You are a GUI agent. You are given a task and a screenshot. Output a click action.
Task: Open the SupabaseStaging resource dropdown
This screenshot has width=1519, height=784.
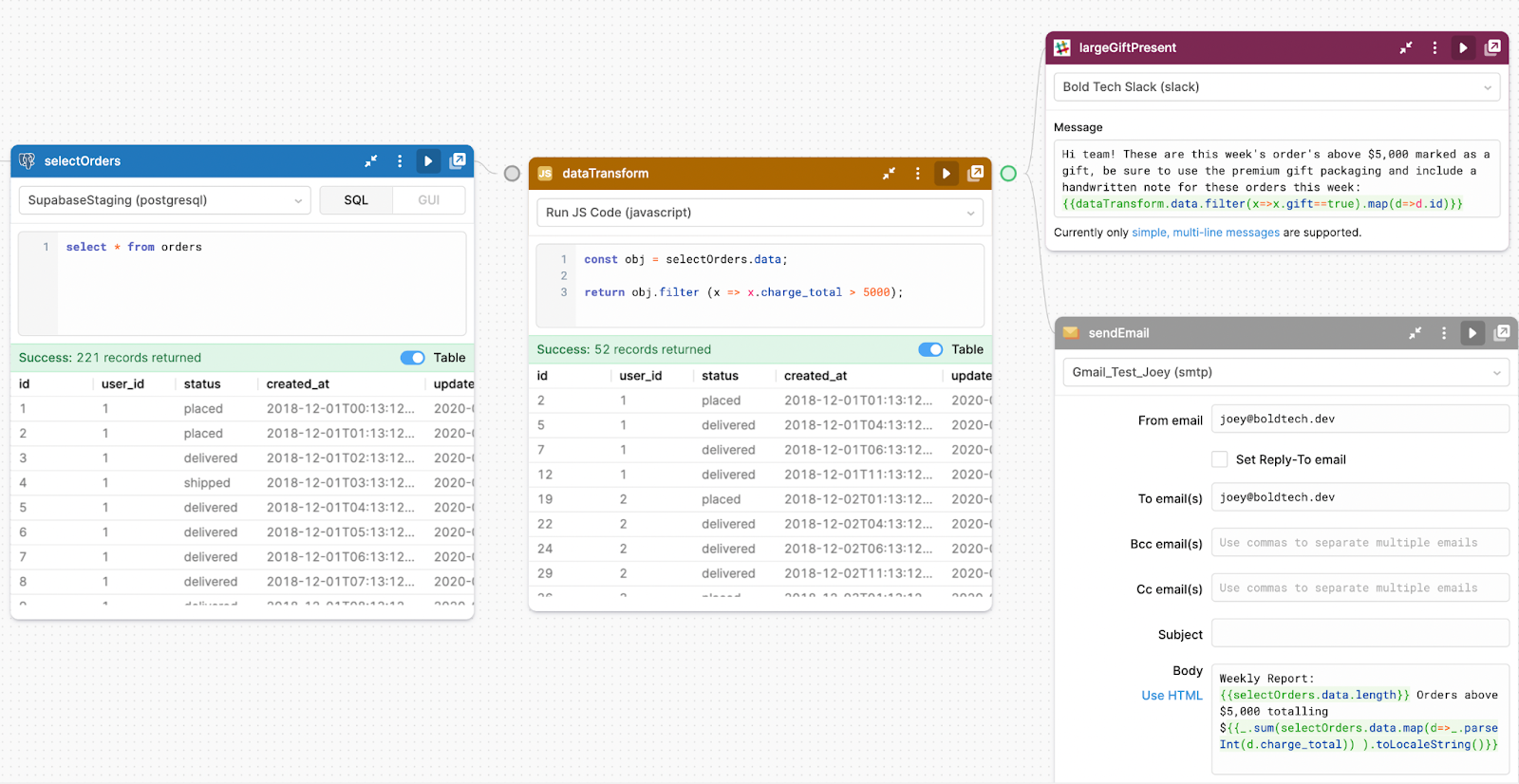point(164,200)
